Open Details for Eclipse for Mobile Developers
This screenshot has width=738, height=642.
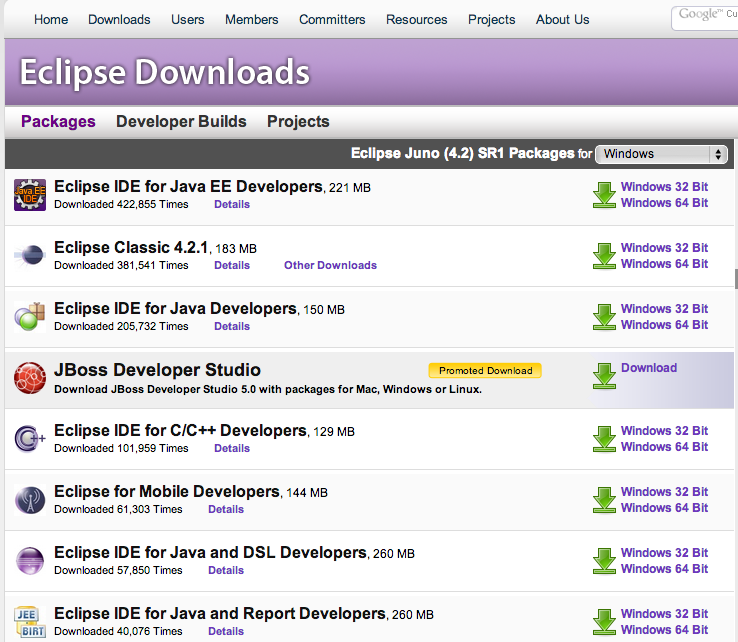[x=226, y=509]
